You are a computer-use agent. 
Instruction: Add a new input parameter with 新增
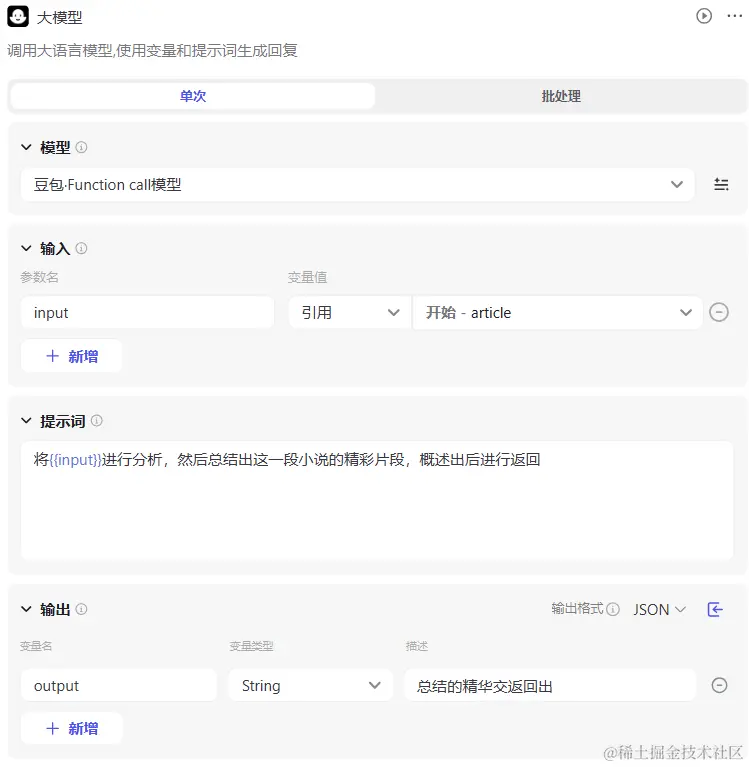71,356
